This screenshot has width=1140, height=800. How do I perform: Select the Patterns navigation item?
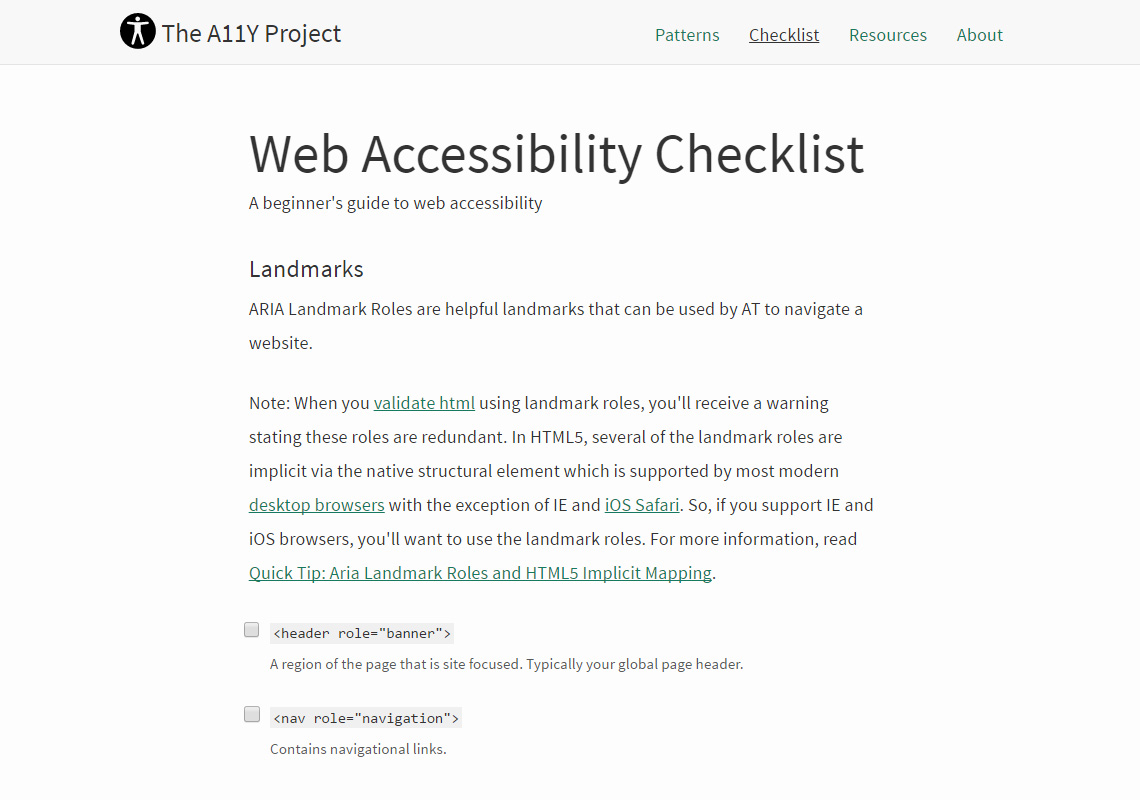click(687, 35)
